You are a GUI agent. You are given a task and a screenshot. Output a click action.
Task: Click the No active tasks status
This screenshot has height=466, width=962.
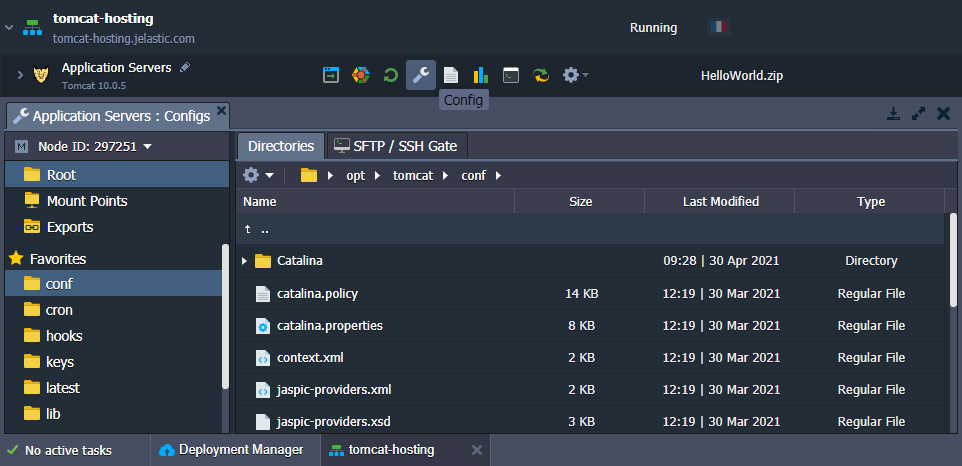pyautogui.click(x=60, y=451)
